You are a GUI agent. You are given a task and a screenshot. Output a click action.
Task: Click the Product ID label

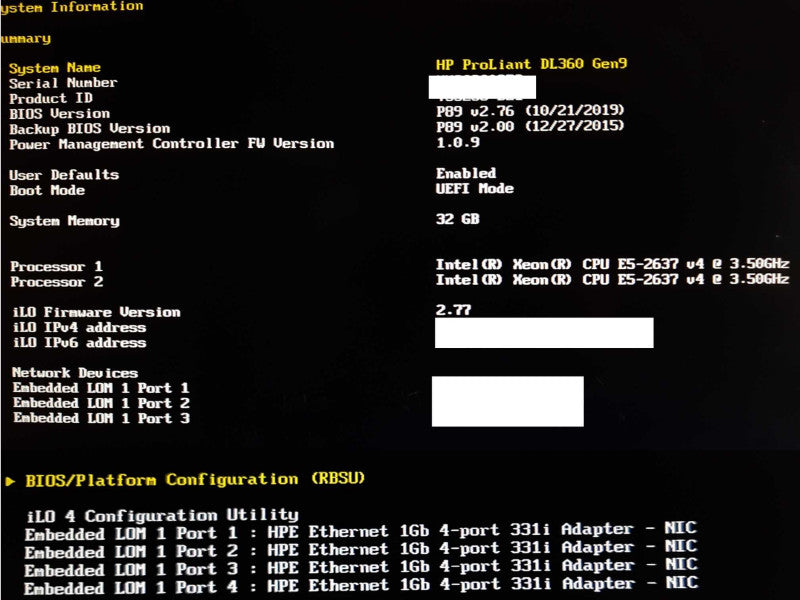pos(51,98)
